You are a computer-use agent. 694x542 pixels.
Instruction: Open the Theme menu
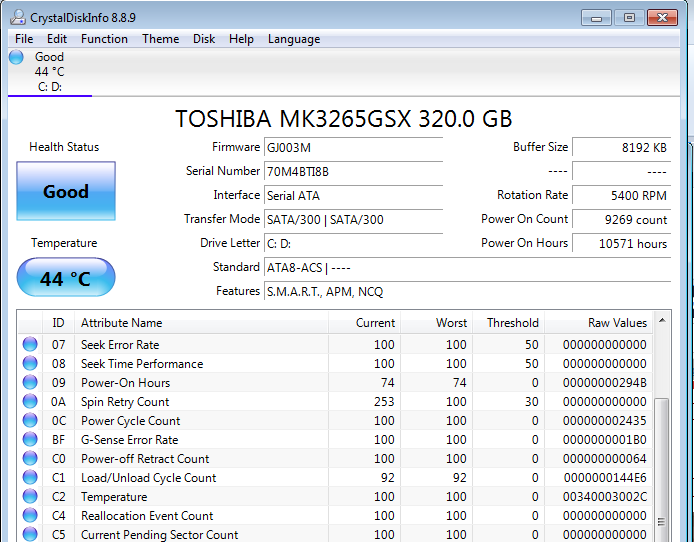[x=160, y=39]
